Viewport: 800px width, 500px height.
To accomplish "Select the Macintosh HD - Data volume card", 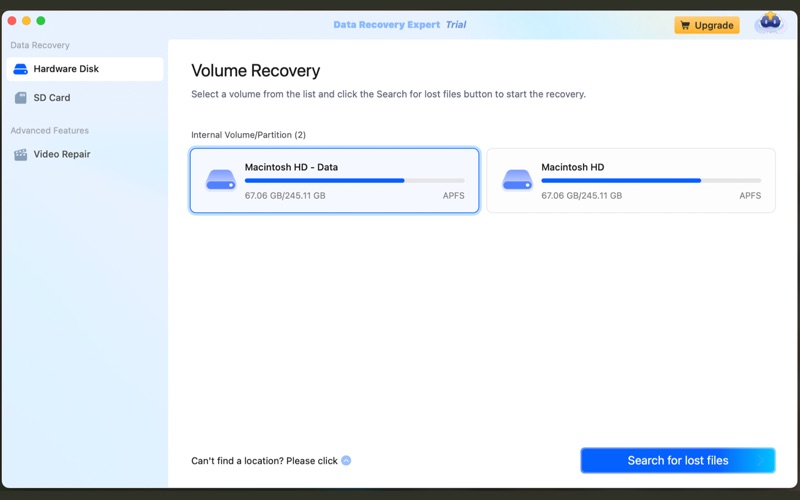I will (335, 181).
